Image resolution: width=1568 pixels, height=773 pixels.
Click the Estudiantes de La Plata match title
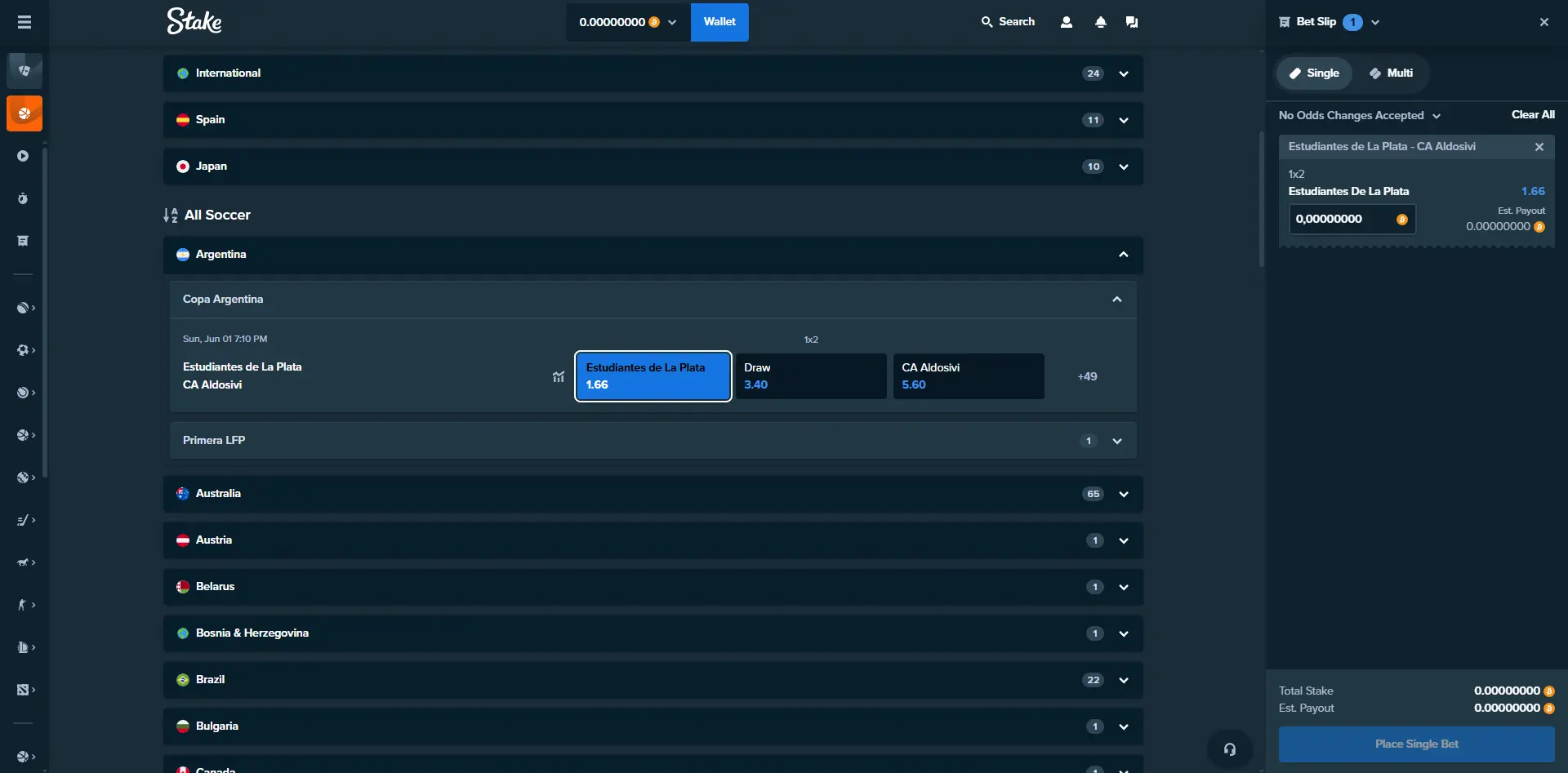click(x=243, y=367)
